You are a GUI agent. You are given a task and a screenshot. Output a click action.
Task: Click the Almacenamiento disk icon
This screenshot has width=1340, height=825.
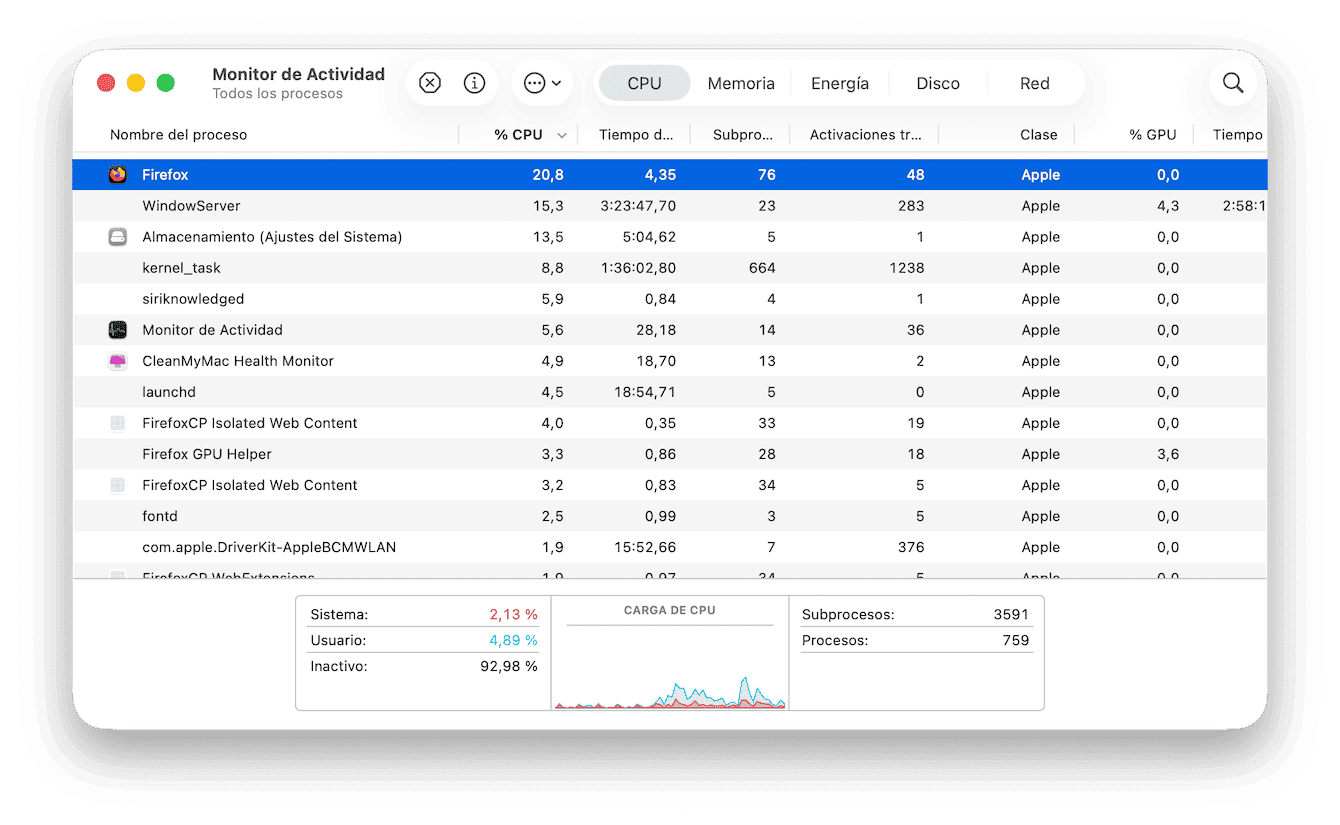pyautogui.click(x=118, y=237)
